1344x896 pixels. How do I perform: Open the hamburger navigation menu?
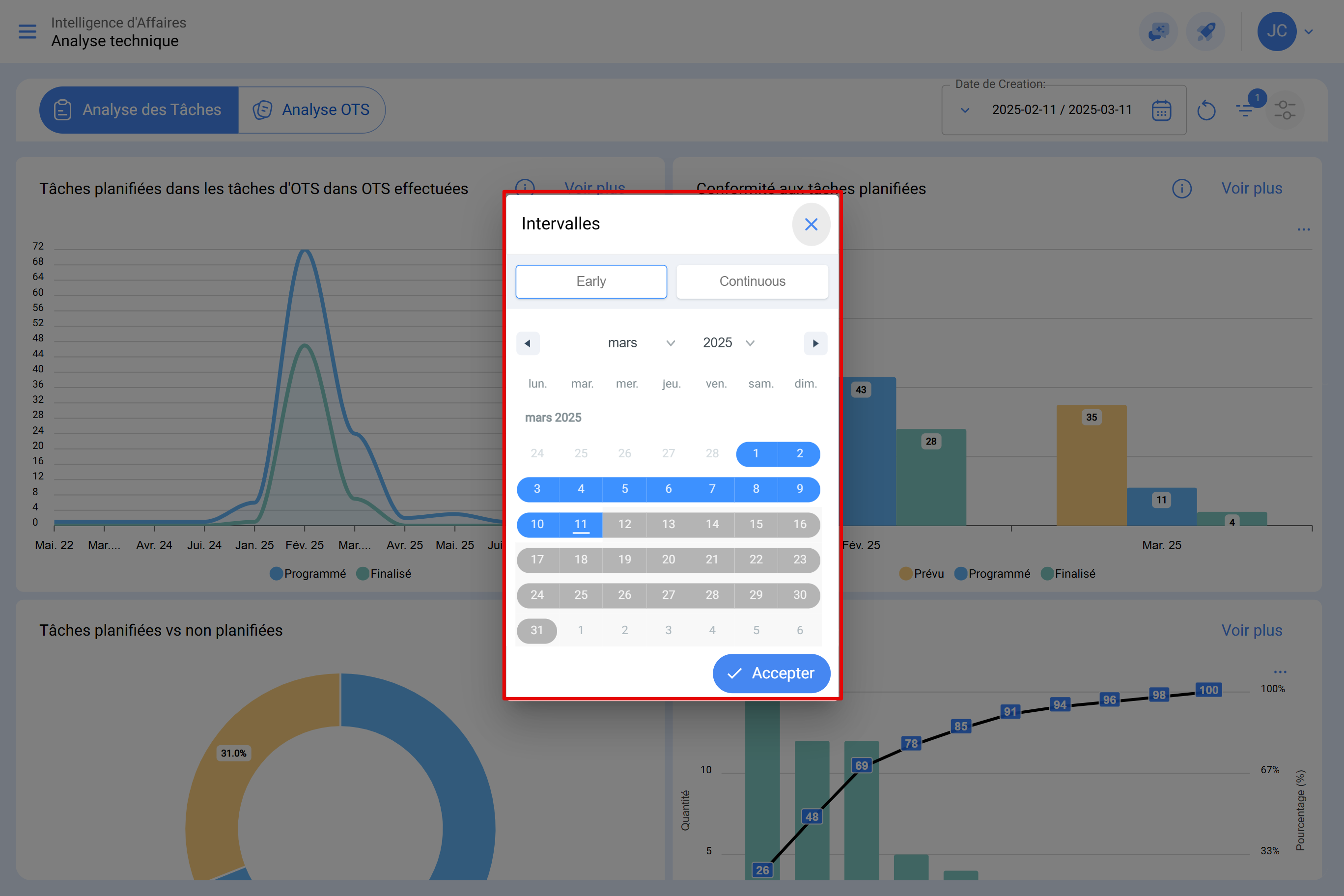click(x=27, y=31)
